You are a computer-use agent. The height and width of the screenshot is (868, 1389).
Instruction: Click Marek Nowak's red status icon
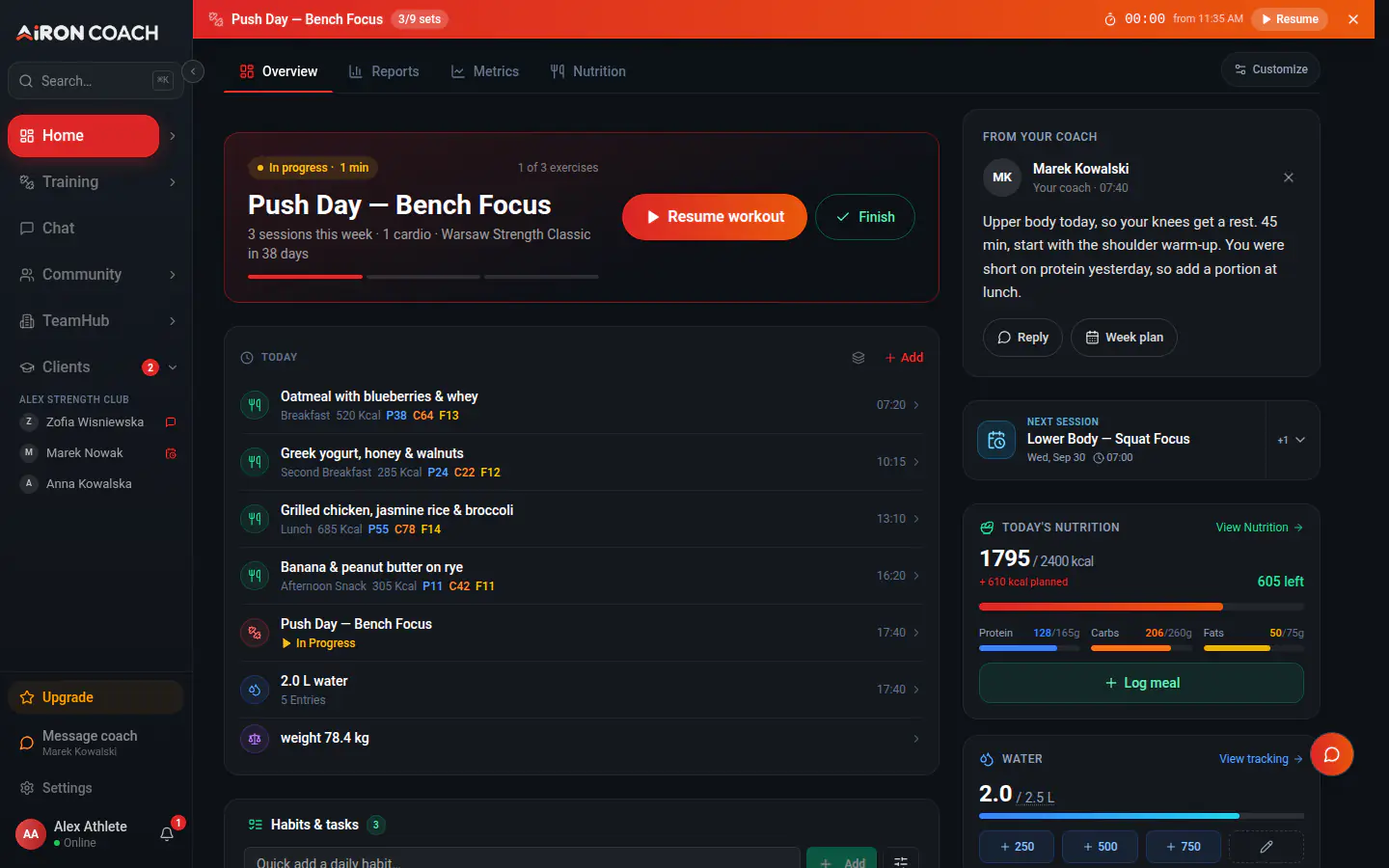(171, 453)
